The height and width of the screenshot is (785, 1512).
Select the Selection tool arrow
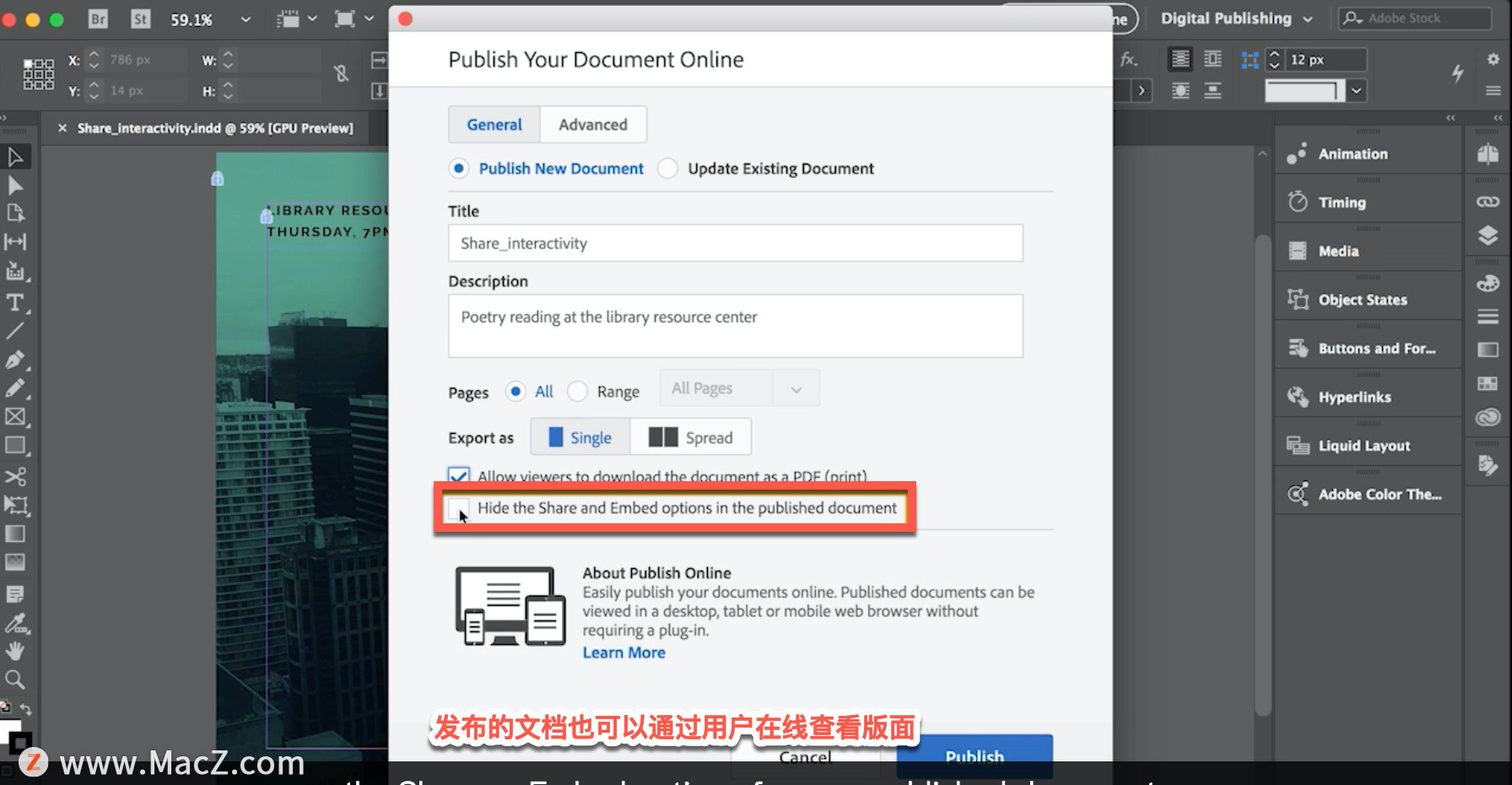click(x=15, y=157)
